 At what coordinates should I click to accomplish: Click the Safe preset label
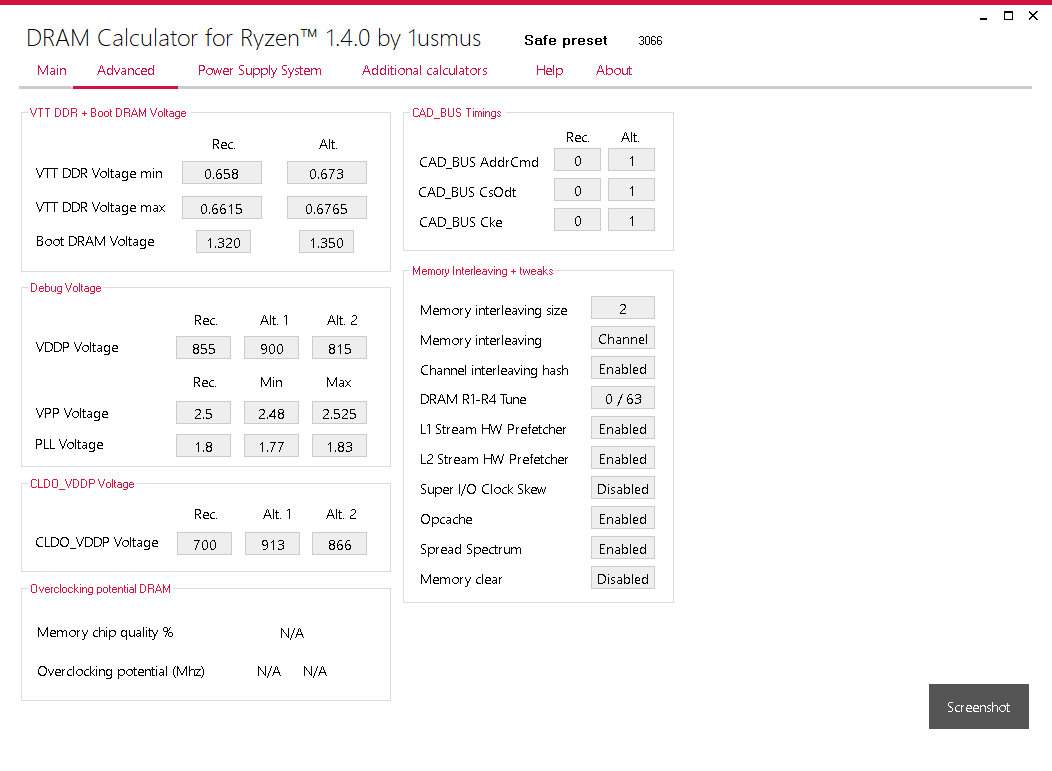click(x=566, y=40)
